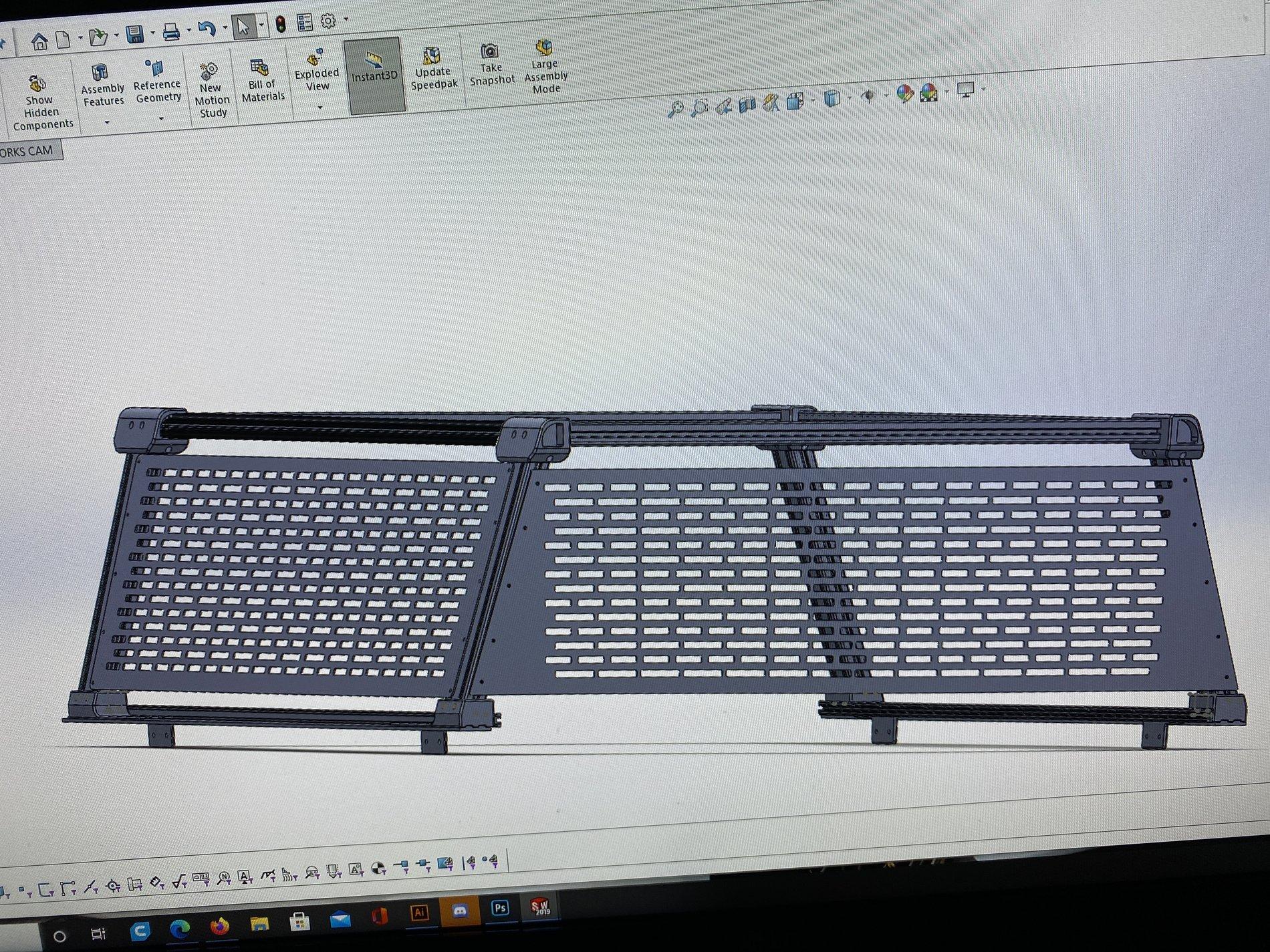This screenshot has width=1270, height=952.
Task: Insert a Bill of Materials
Action: click(x=262, y=81)
